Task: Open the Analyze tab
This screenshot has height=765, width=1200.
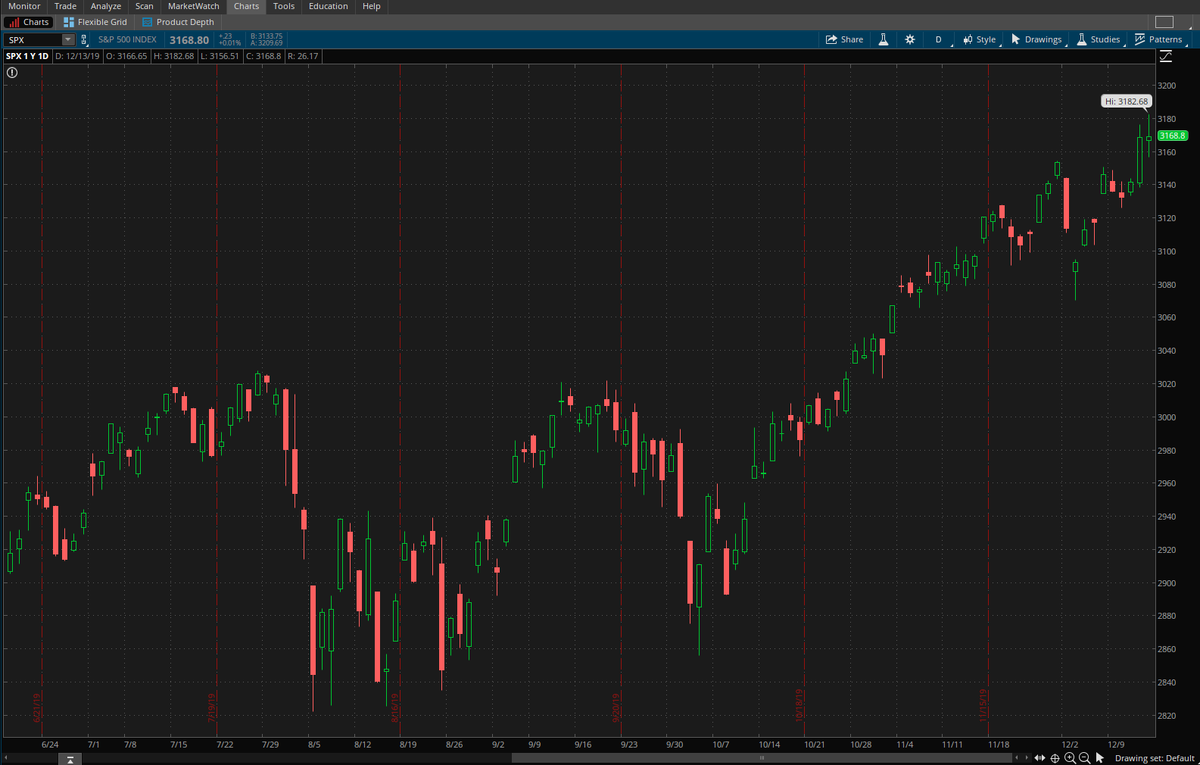Action: [106, 6]
